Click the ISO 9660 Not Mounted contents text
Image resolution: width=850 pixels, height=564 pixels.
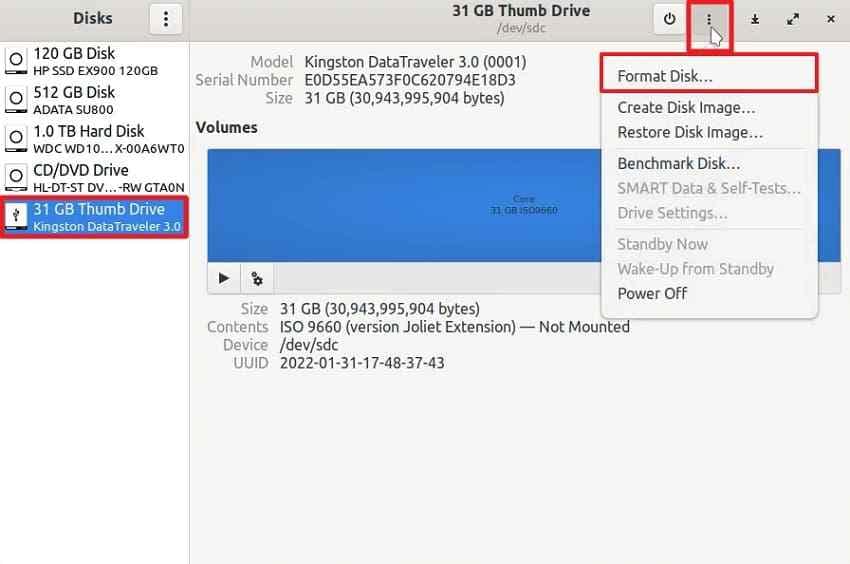click(x=455, y=327)
